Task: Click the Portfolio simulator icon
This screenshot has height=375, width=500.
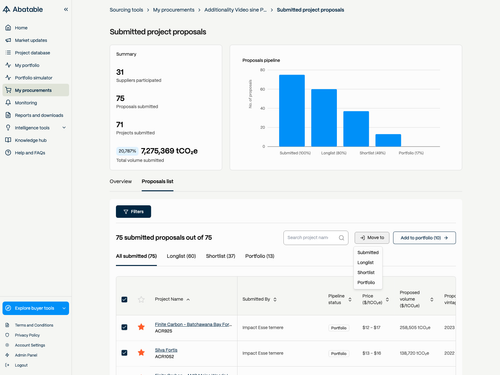Action: [8, 78]
